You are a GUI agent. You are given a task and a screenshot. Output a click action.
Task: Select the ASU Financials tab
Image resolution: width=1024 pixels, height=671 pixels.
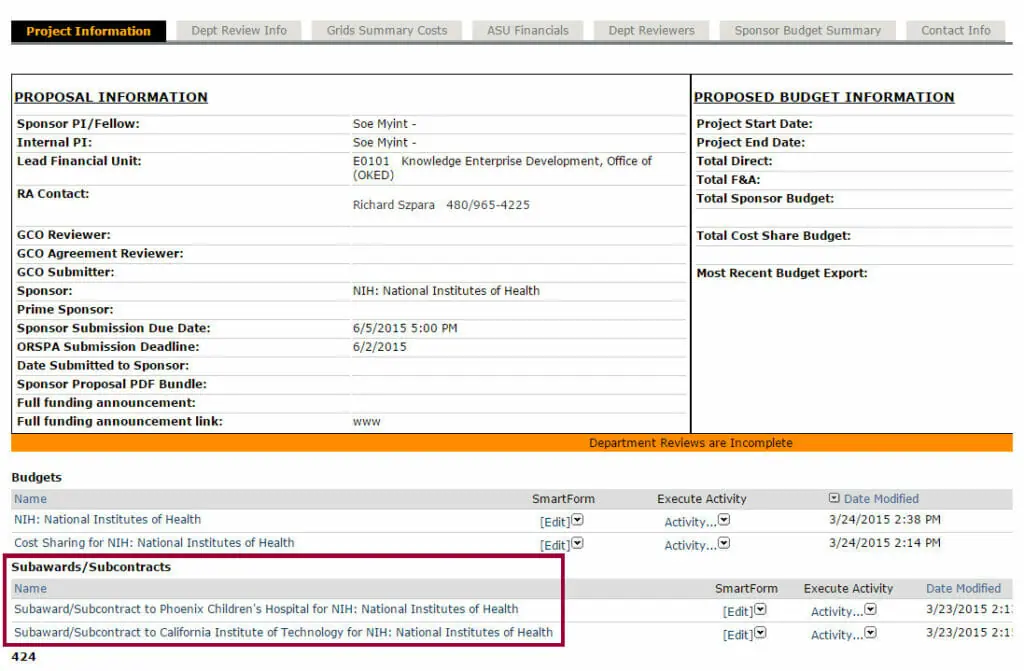pos(528,31)
